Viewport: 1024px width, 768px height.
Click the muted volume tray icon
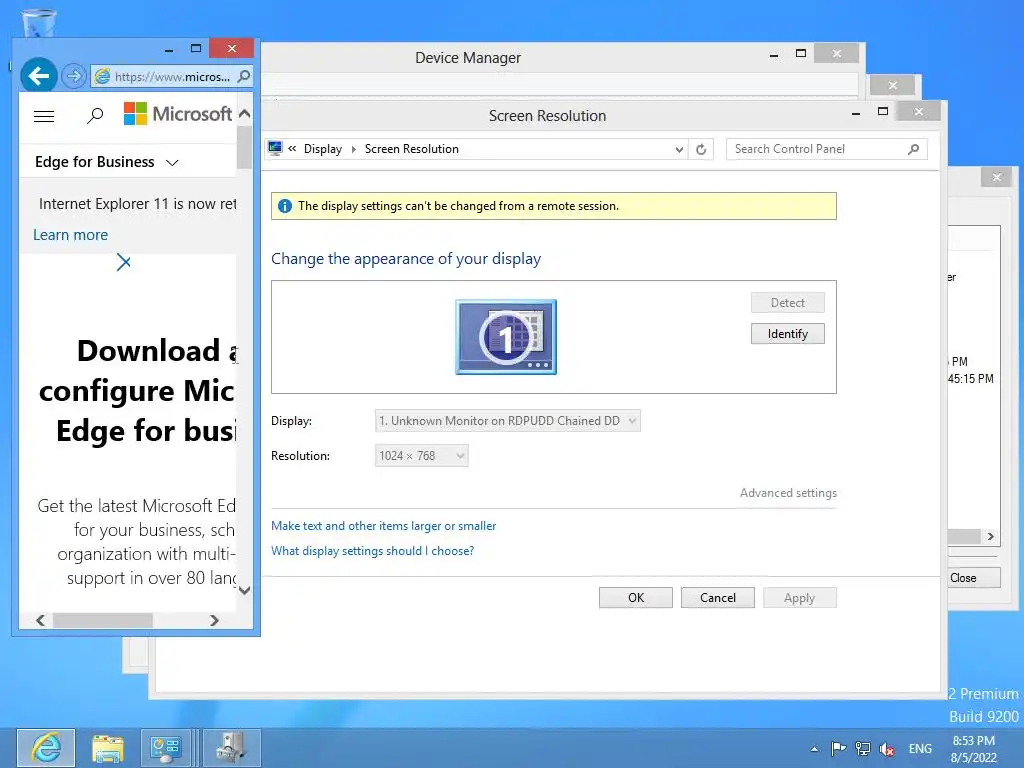coord(887,749)
